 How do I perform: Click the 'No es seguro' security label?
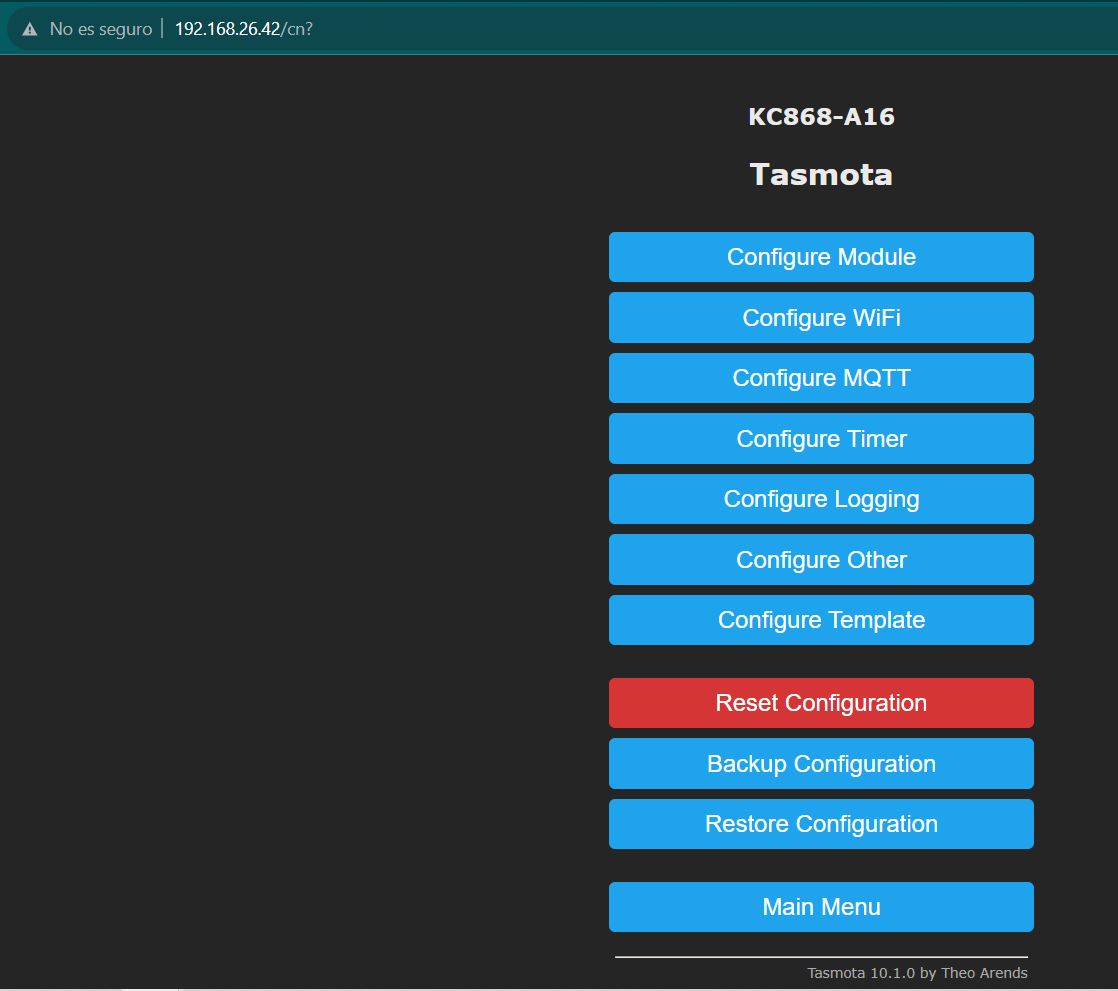[x=100, y=29]
